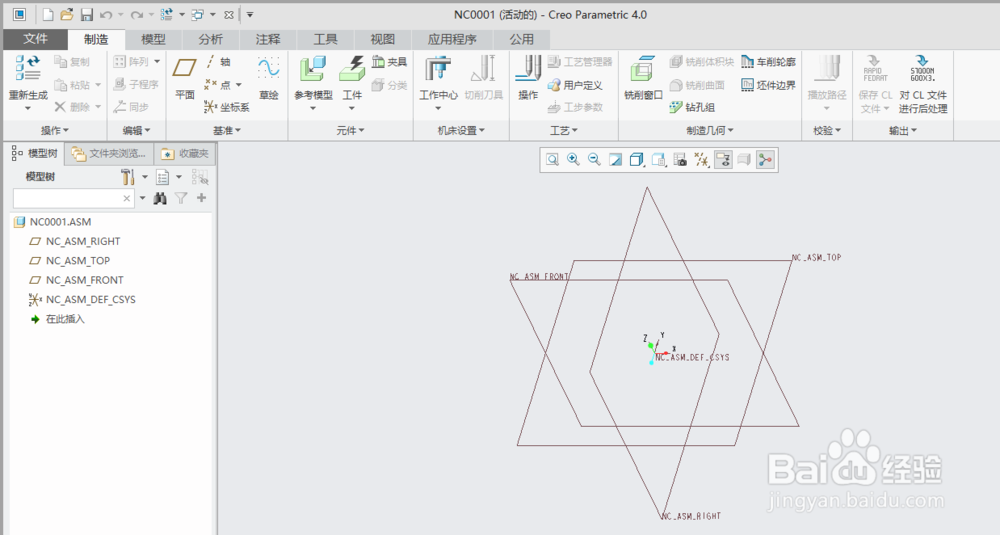Click the 参考模型 reference model icon
This screenshot has height=535, width=1000.
(313, 69)
